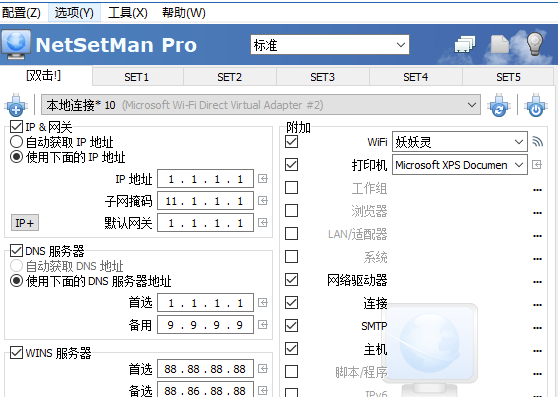This screenshot has height=397, width=558.
Task: Toggle the WINS 服务器 checkbox
Action: coord(16,353)
